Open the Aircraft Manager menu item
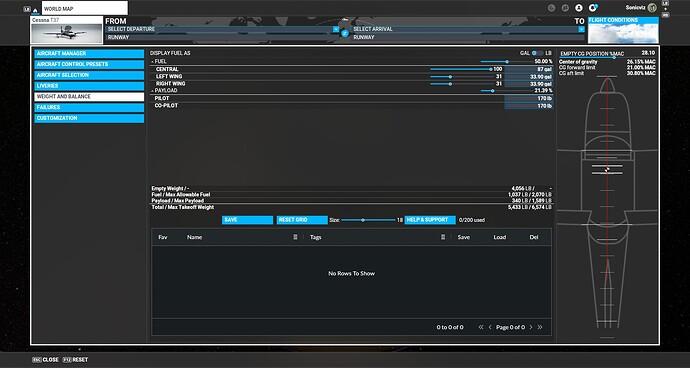This screenshot has height=368, width=690. click(x=89, y=54)
